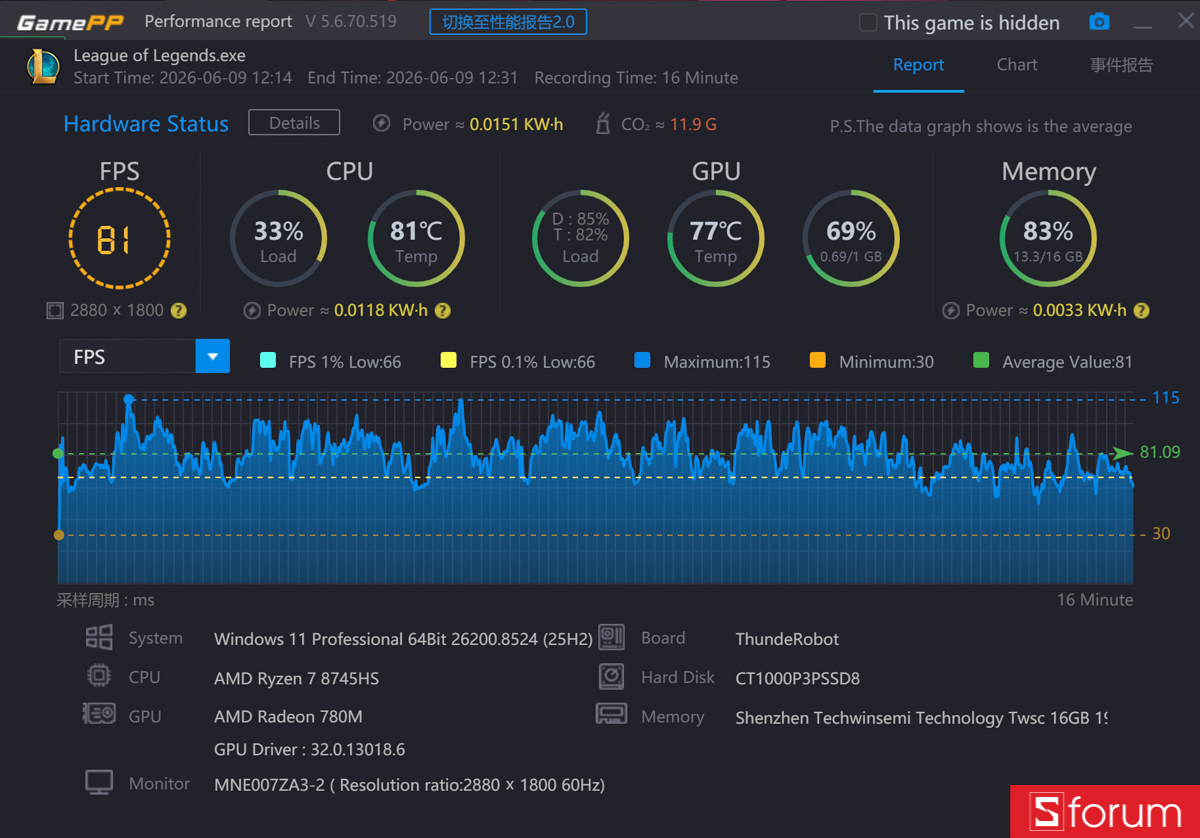Click the Memory power lightning icon
1200x838 pixels.
[951, 311]
